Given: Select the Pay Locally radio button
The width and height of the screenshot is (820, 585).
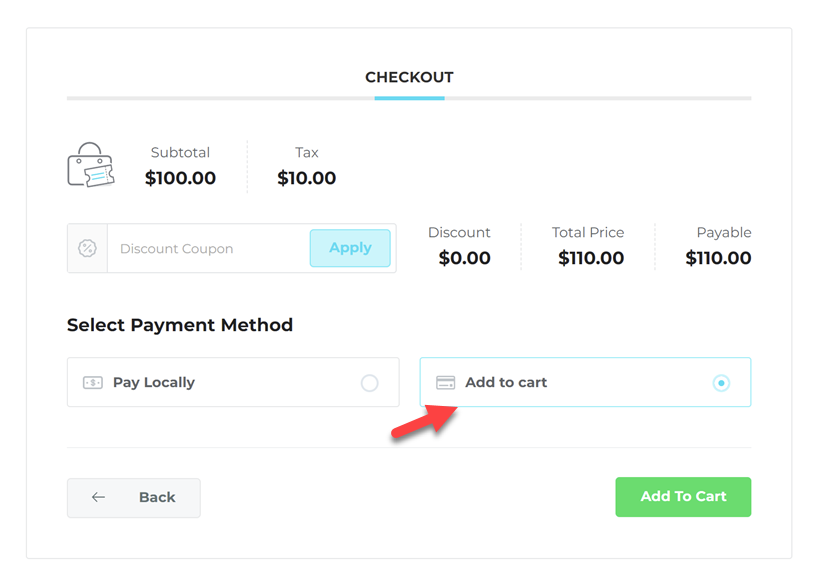Looking at the screenshot, I should (x=370, y=383).
